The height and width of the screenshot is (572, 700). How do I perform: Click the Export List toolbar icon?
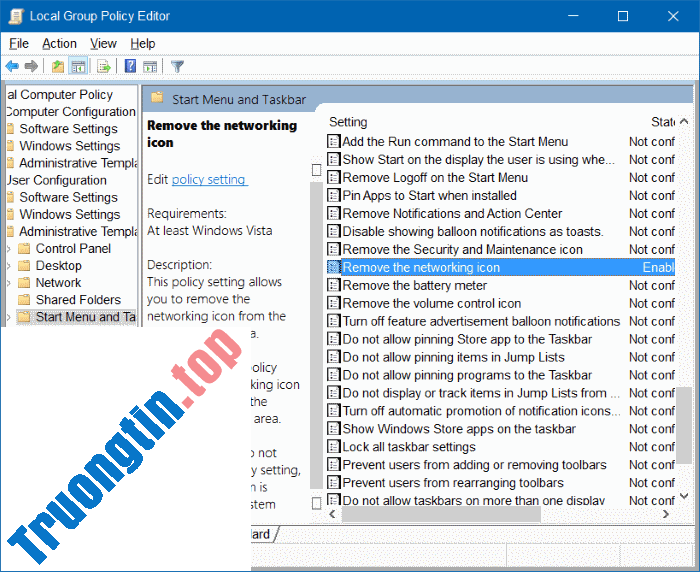104,67
